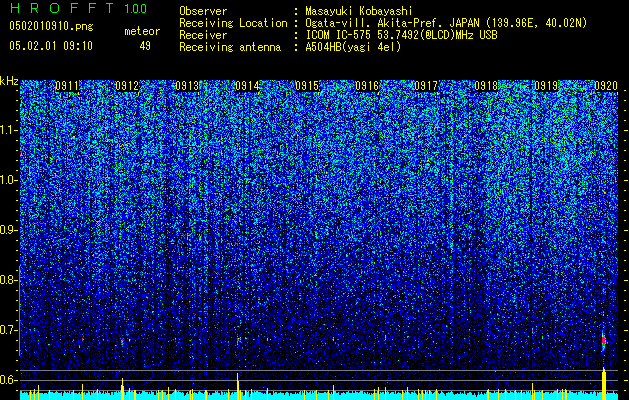Click the HROFFT 1.0.0 title text
Viewport: 629px width, 400px height.
point(78,8)
